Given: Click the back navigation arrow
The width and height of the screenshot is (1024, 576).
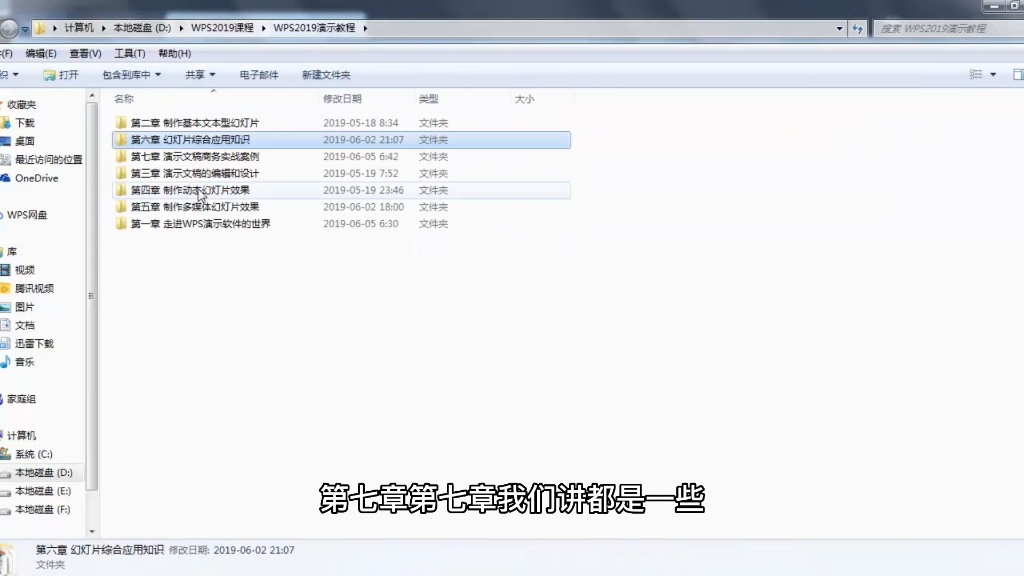Looking at the screenshot, I should click(x=10, y=27).
